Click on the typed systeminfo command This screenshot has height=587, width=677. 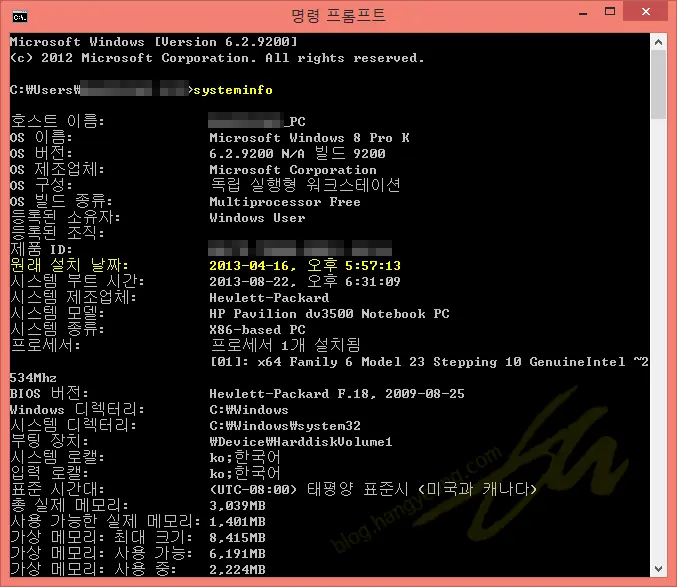(234, 90)
